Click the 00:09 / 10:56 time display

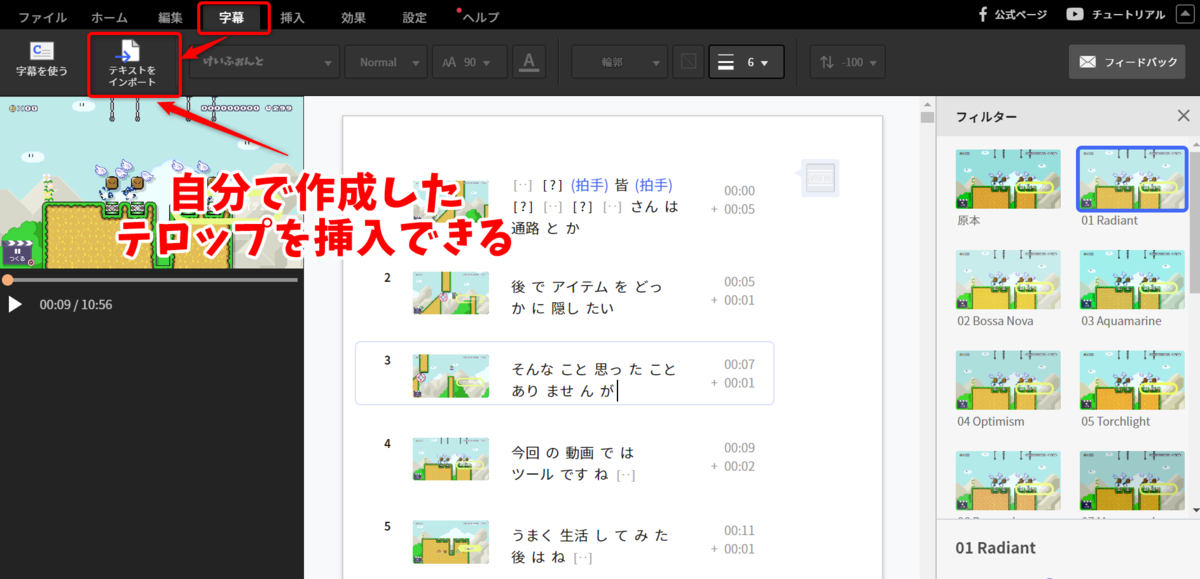pyautogui.click(x=76, y=304)
